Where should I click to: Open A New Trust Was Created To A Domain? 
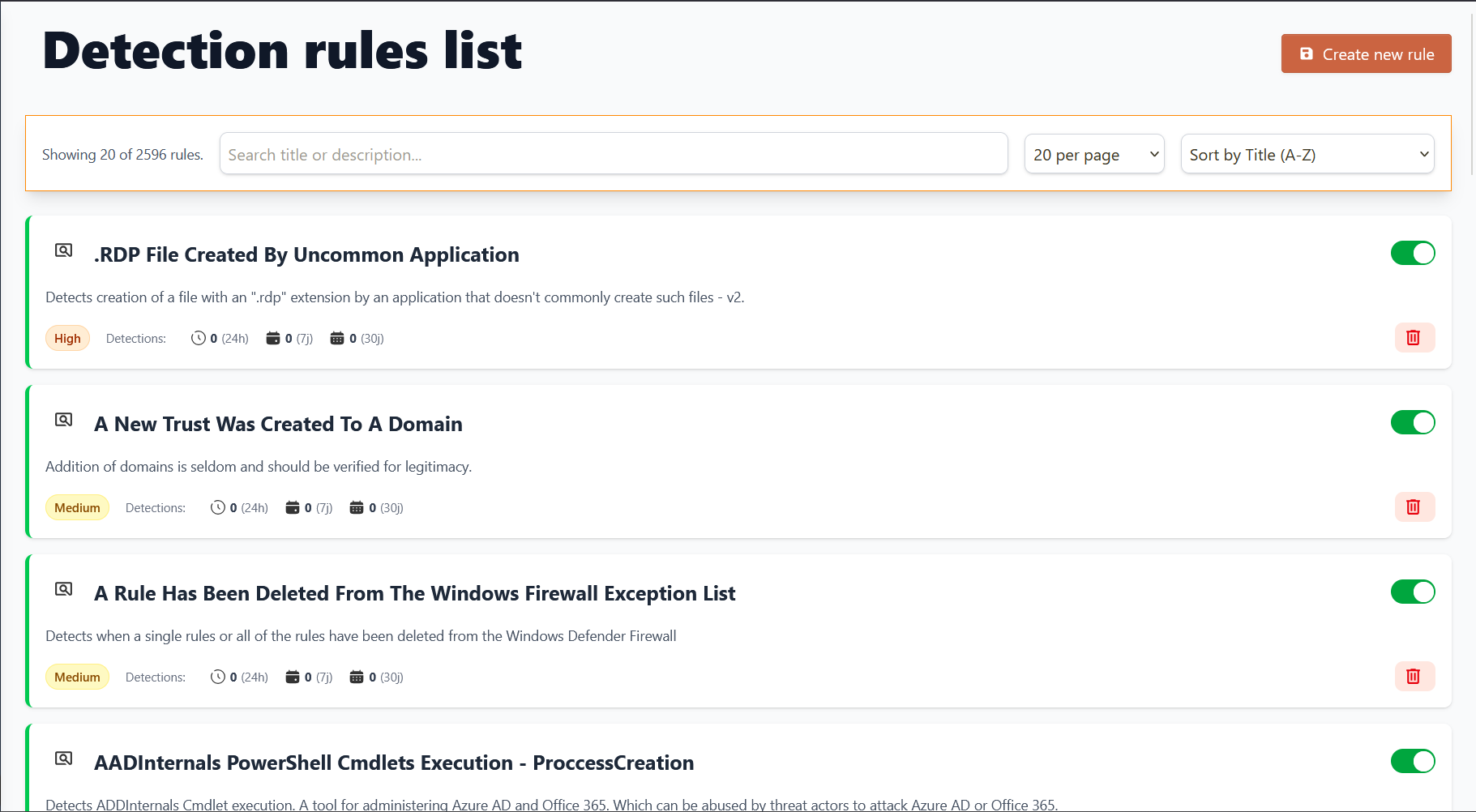point(278,425)
